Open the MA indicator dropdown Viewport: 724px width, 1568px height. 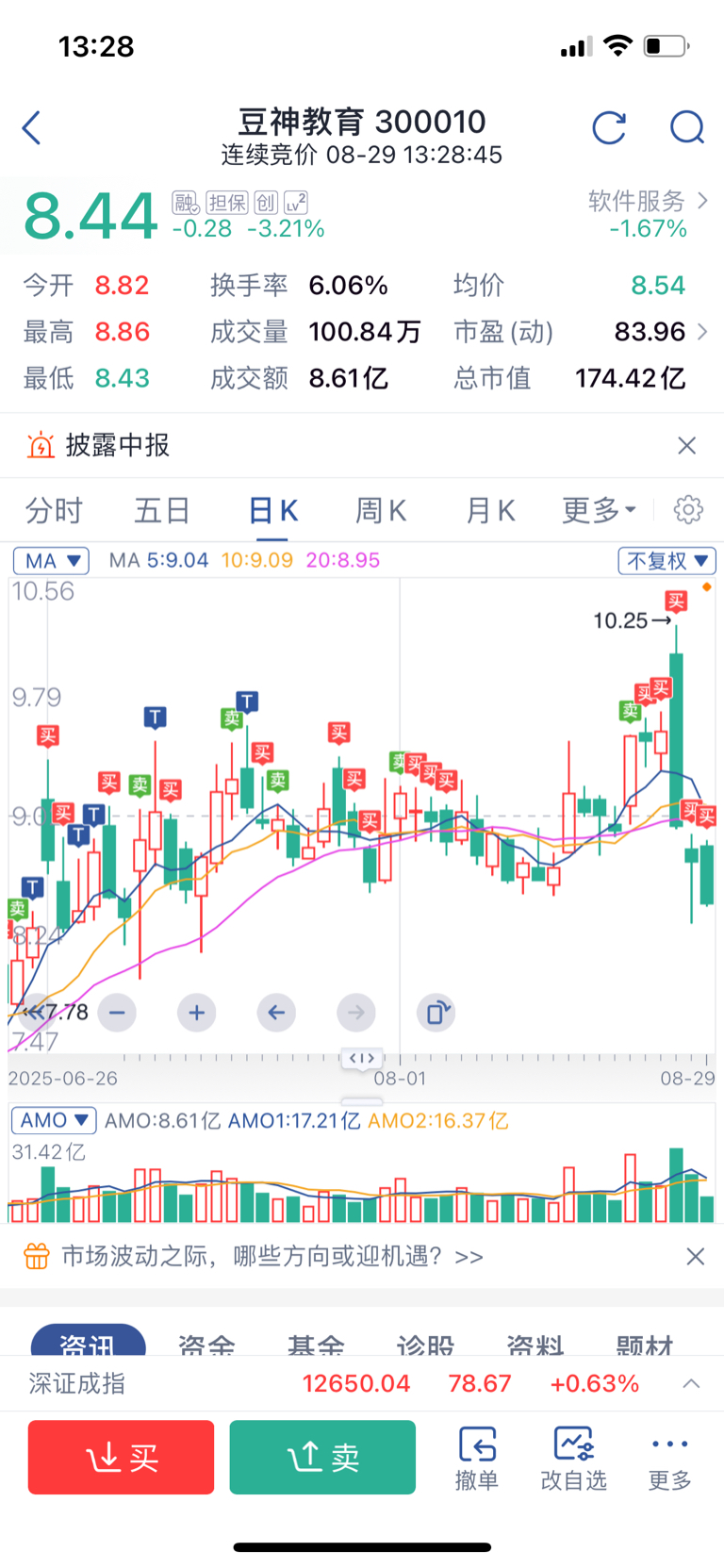pos(51,561)
